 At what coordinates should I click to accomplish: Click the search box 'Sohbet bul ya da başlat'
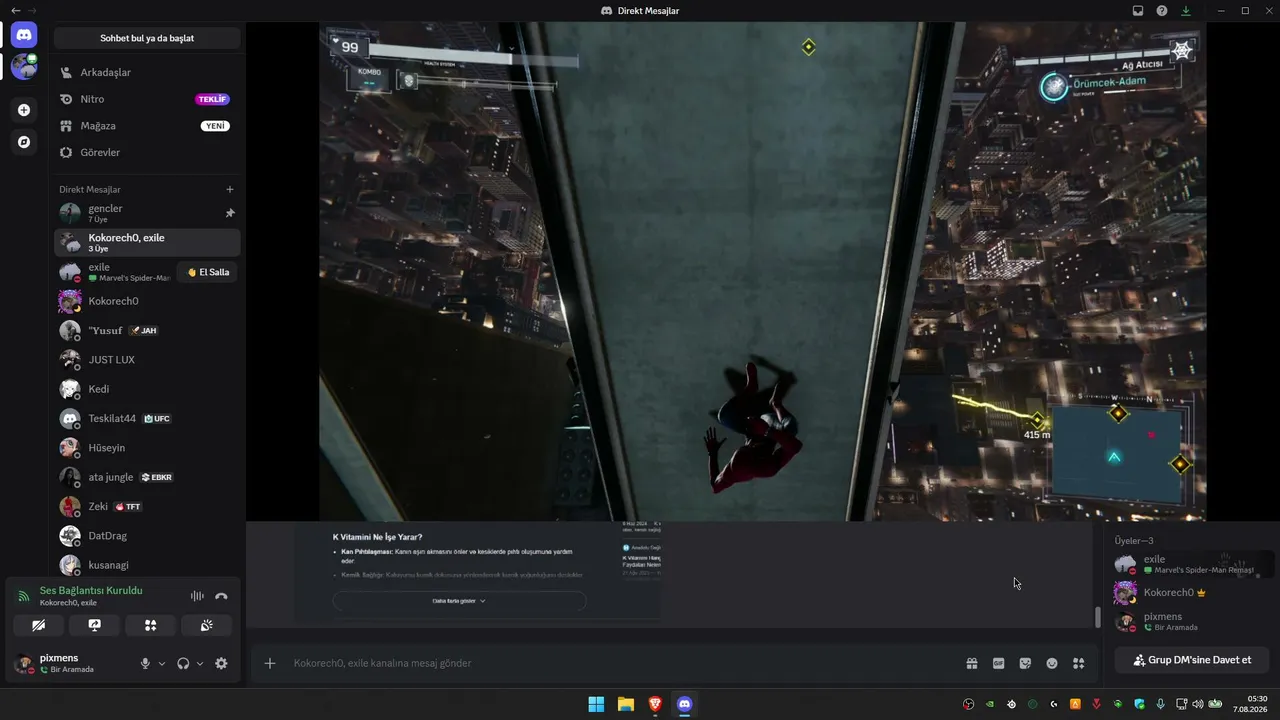pos(147,38)
